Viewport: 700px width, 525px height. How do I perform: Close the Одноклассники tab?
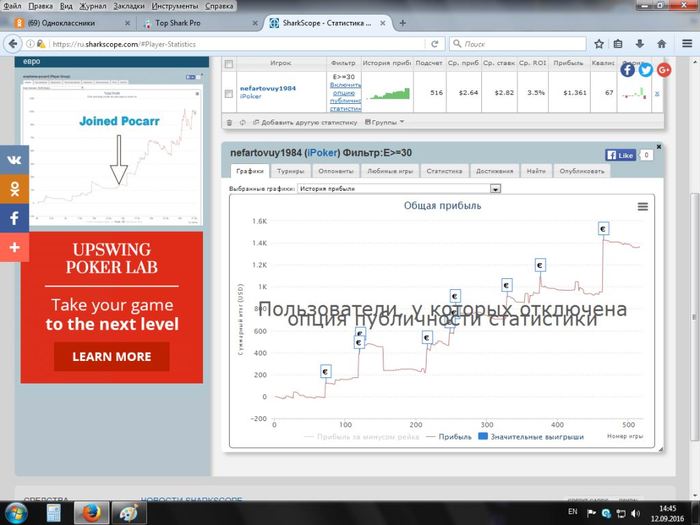(x=127, y=23)
